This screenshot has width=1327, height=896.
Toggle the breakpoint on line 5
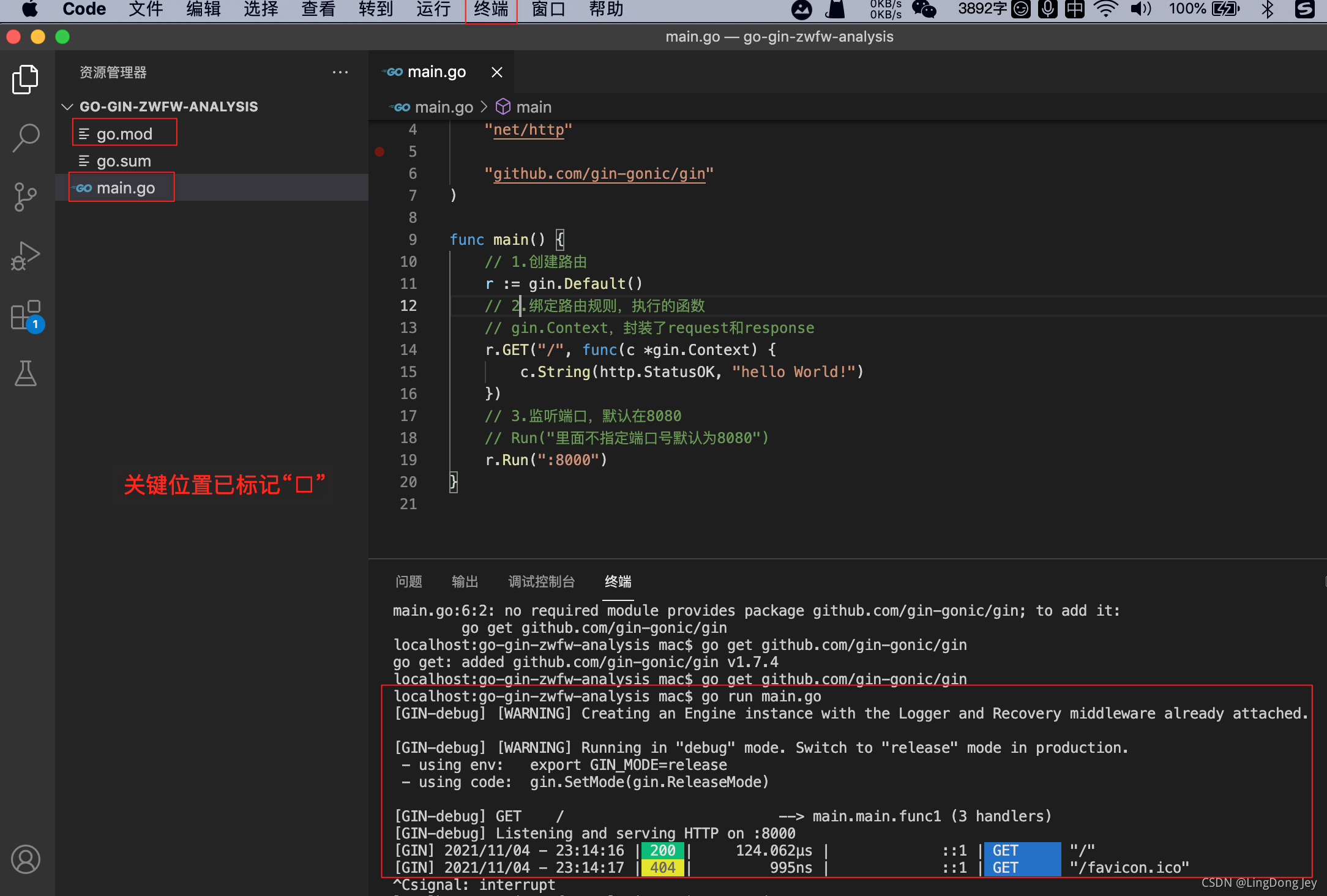[379, 151]
